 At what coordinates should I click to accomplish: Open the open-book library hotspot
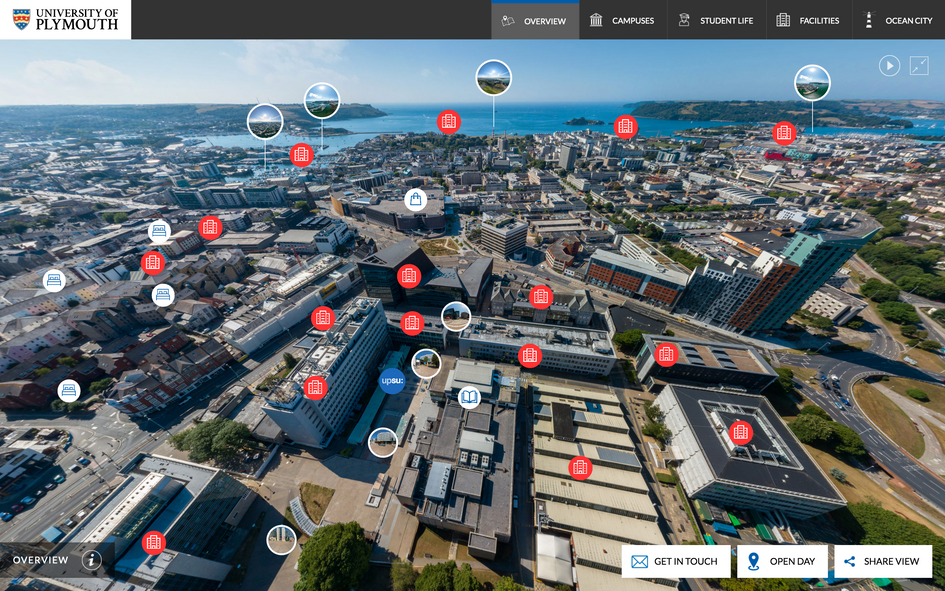coord(469,397)
